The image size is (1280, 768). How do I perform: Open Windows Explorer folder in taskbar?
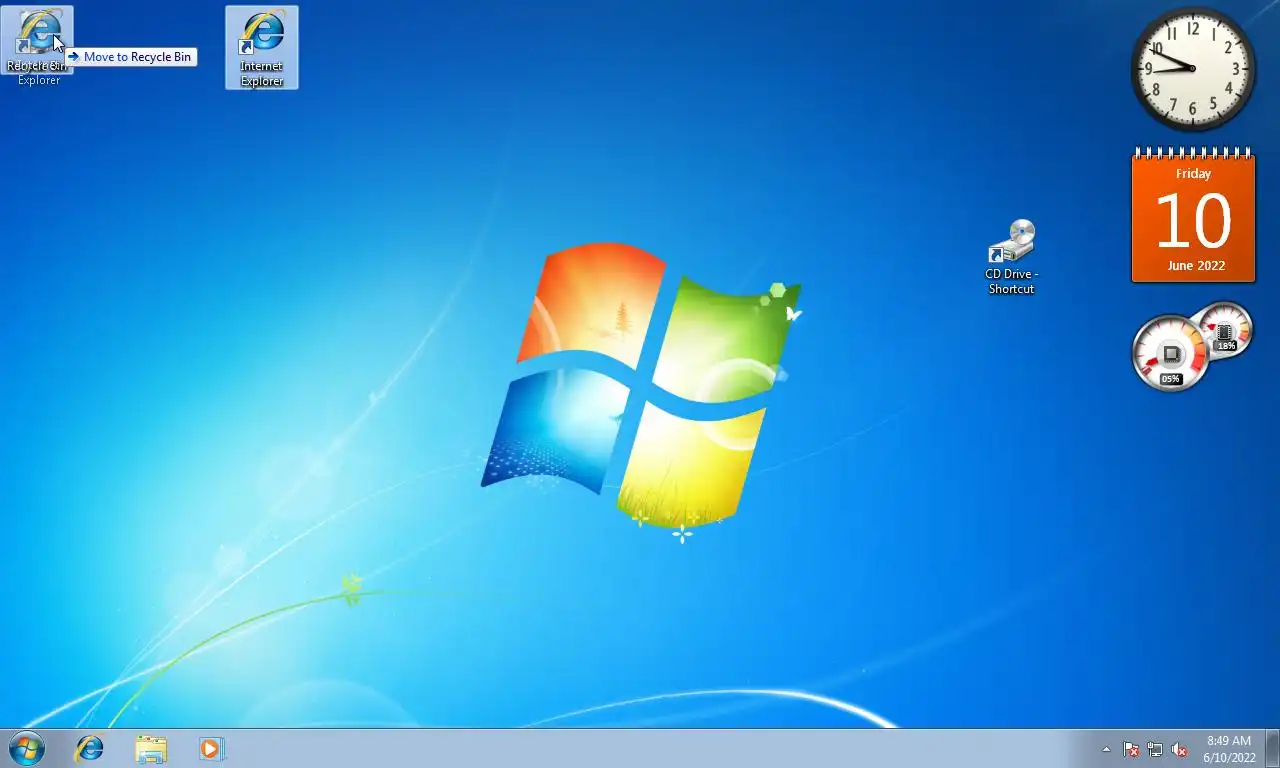151,748
